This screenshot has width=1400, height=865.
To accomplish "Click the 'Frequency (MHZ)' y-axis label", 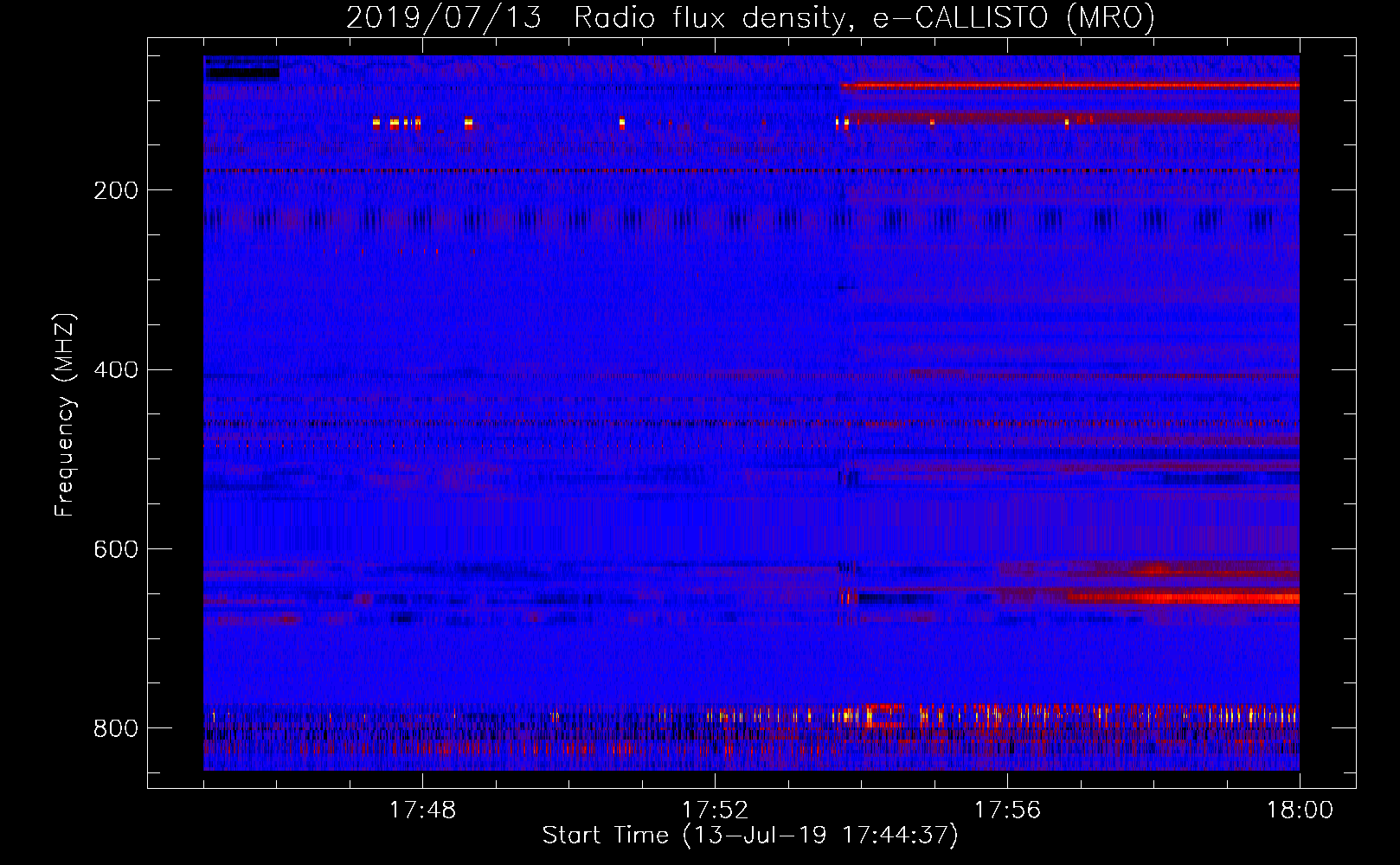I will 65,414.
